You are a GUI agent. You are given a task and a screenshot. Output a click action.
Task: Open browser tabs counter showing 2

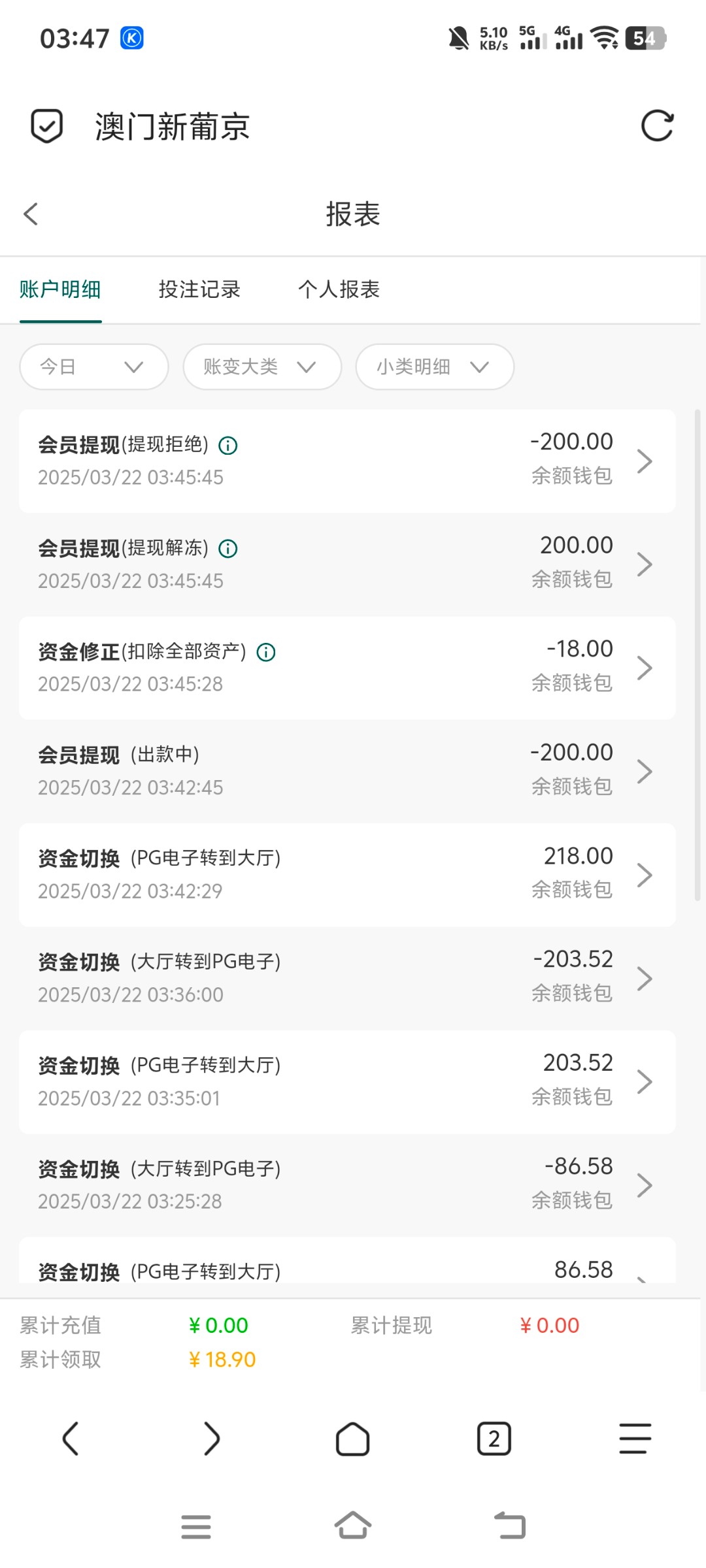click(494, 1439)
